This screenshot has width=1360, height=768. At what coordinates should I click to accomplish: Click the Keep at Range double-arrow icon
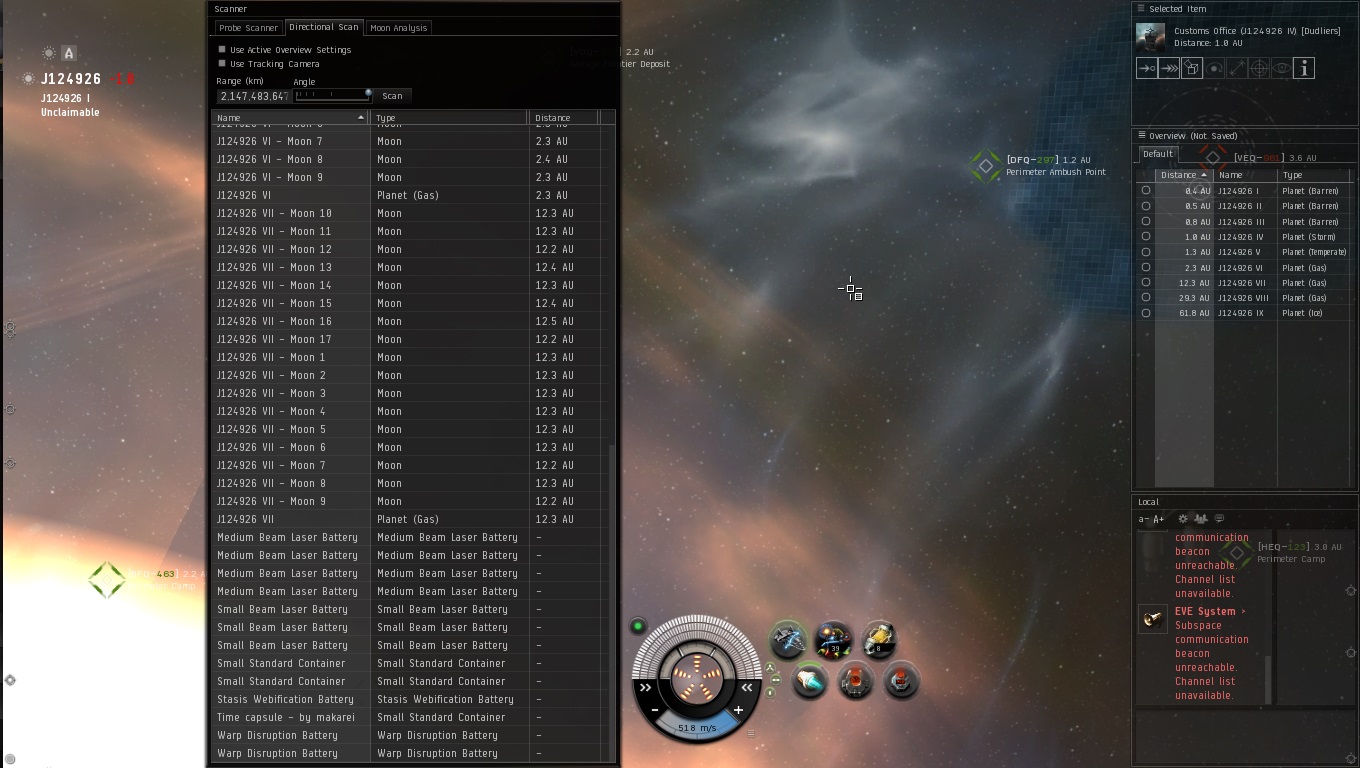pos(1237,68)
